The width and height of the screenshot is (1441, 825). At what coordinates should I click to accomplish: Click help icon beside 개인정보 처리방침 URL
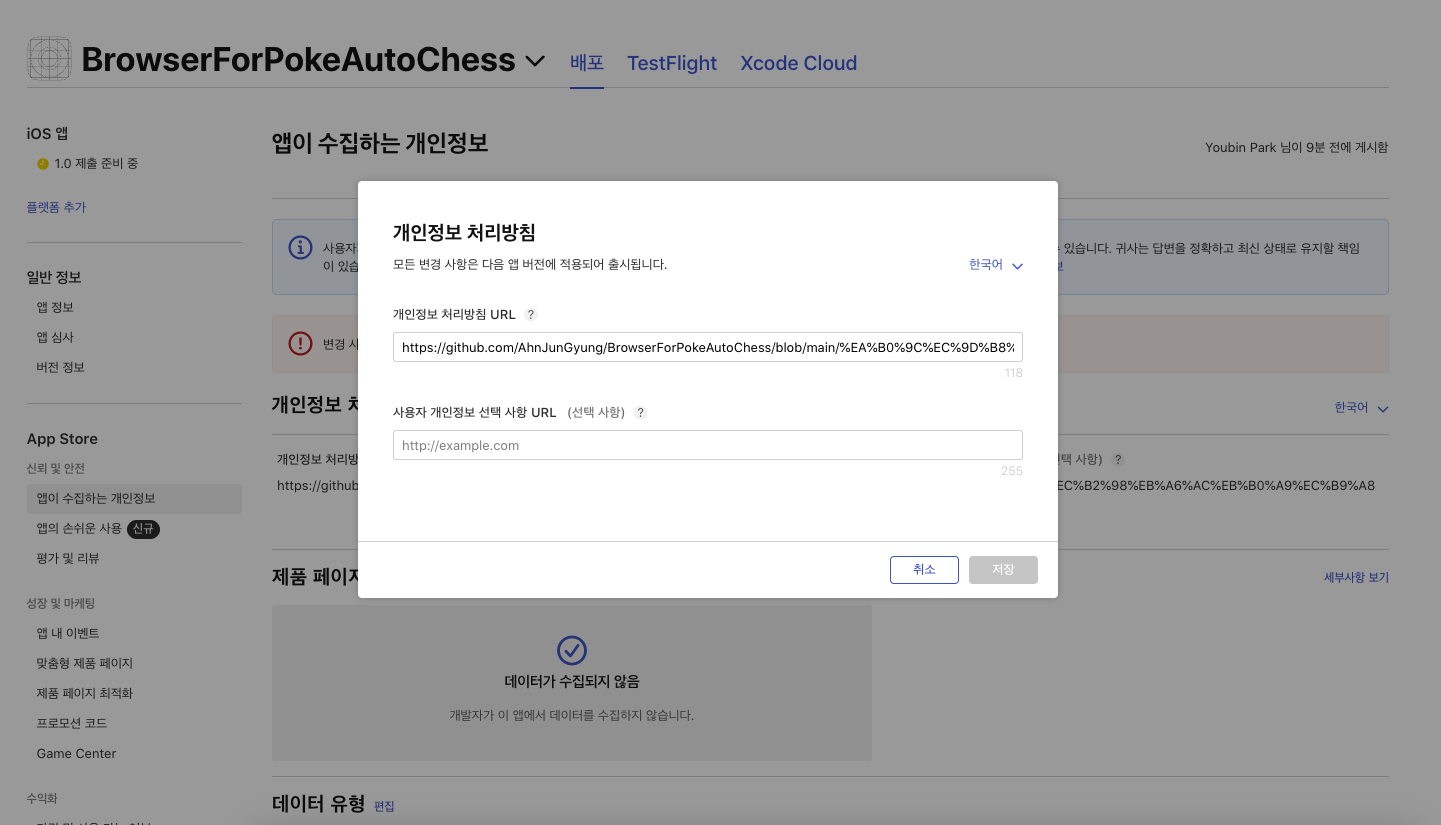click(531, 314)
